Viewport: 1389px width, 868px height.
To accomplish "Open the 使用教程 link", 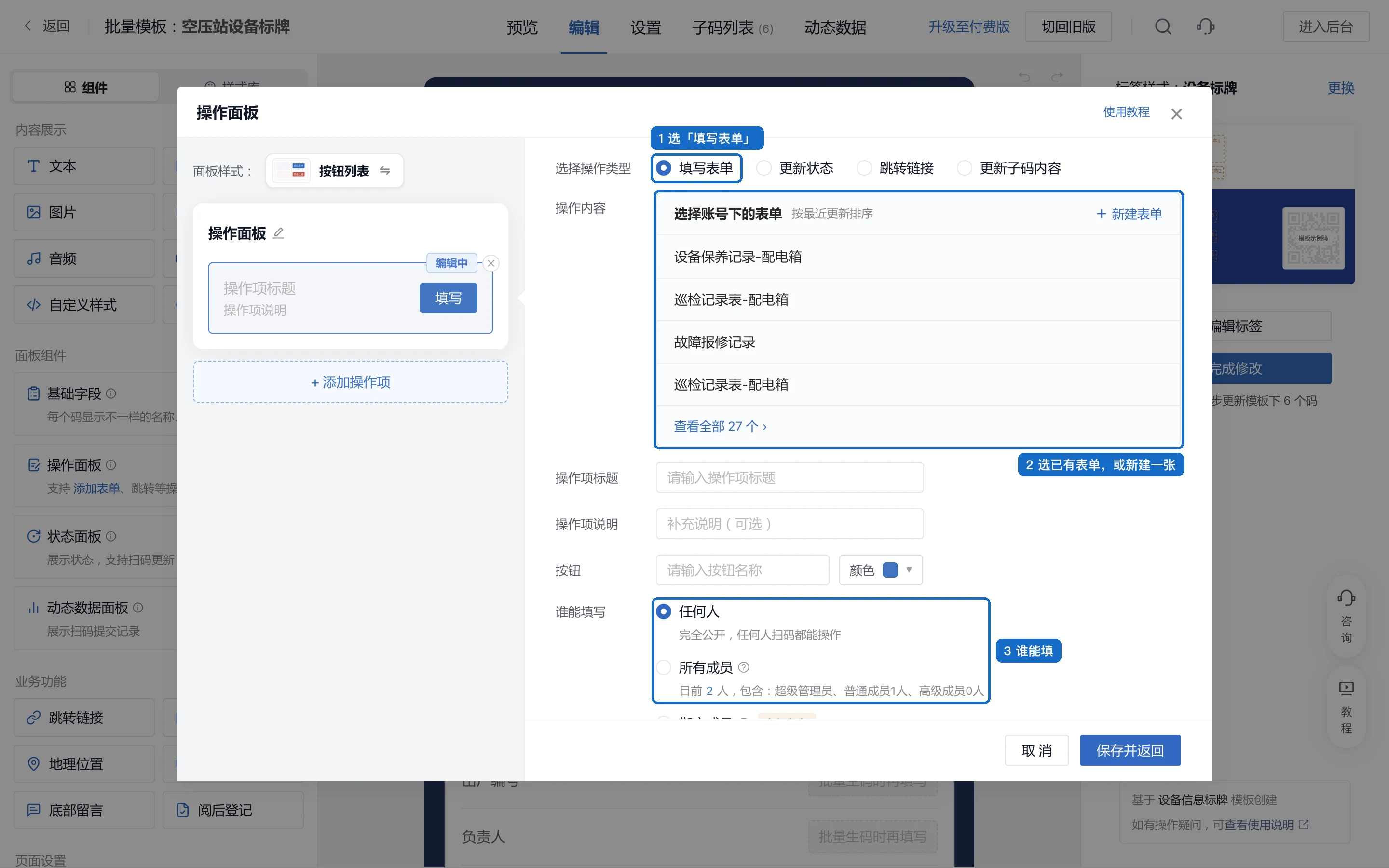I will [1126, 112].
